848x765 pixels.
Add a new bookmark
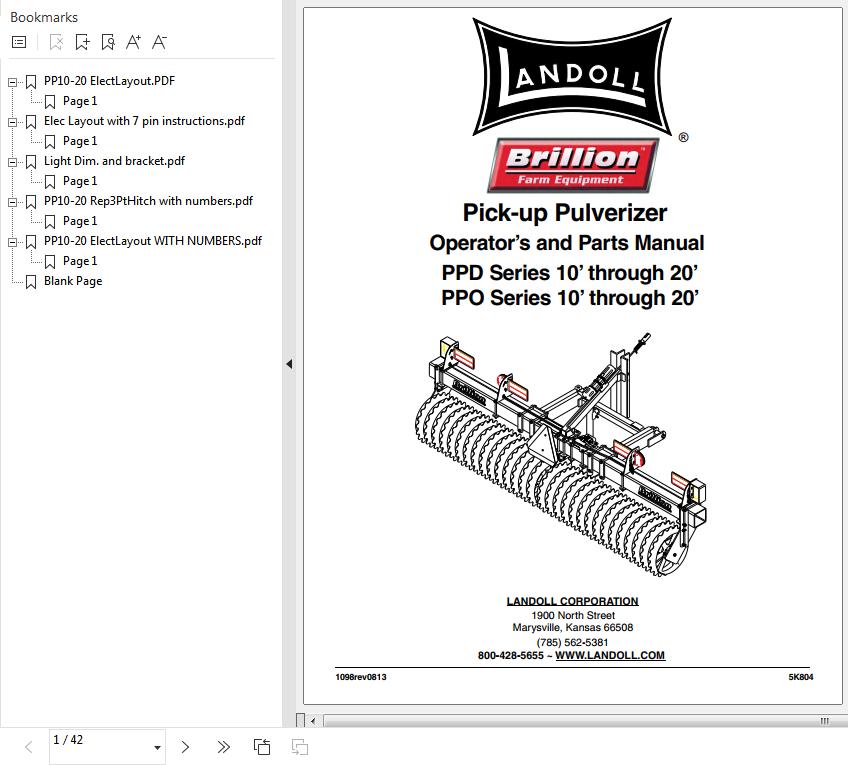(x=82, y=42)
